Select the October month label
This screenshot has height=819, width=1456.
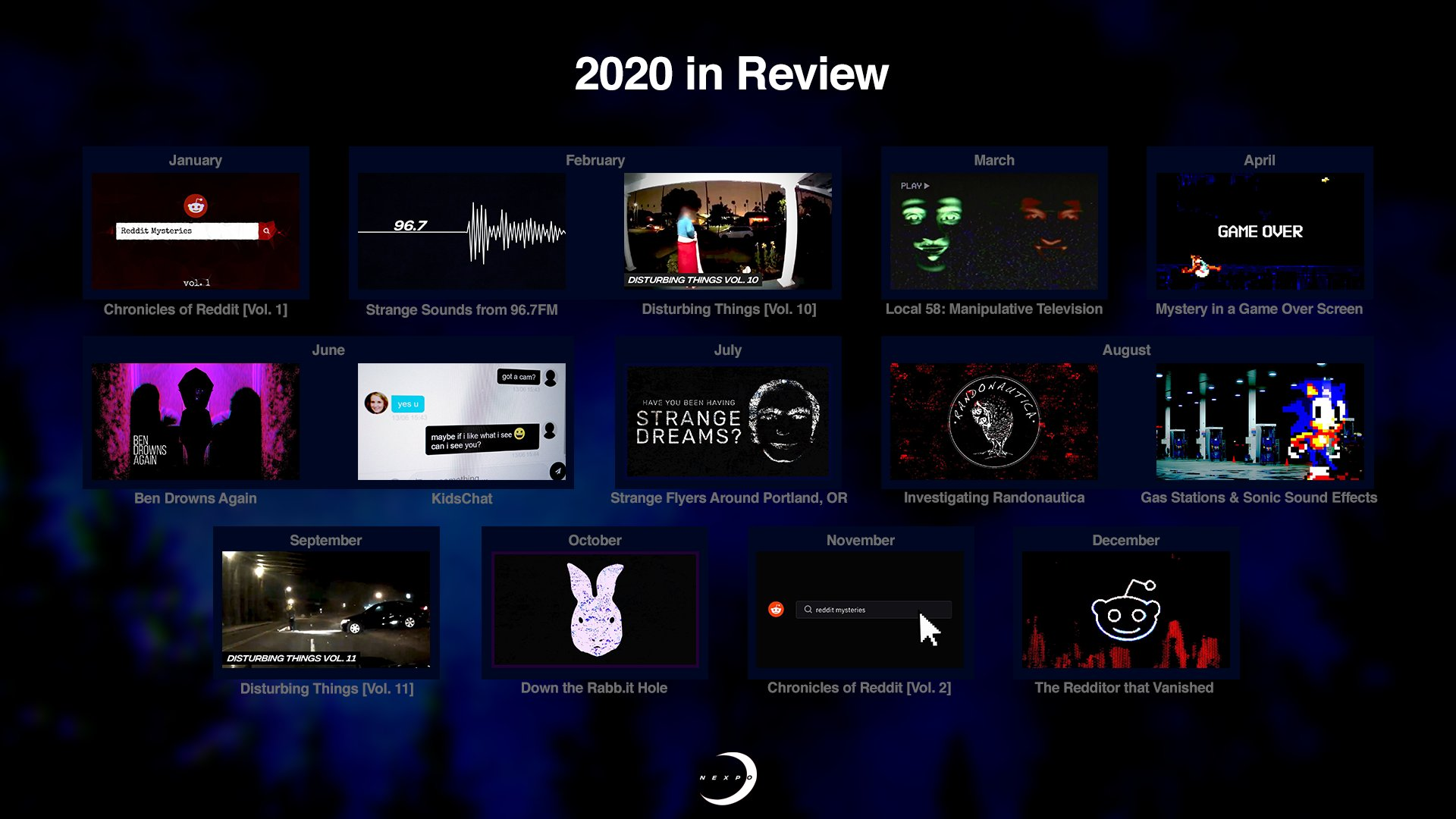point(595,540)
